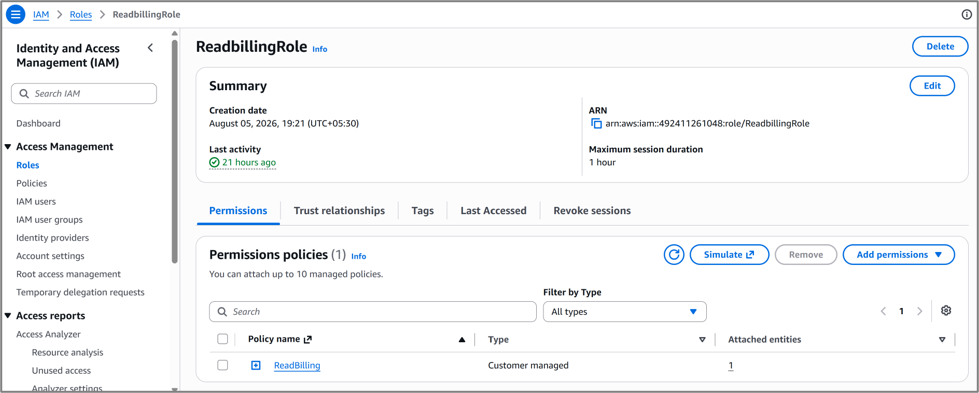This screenshot has width=979, height=393.
Task: Select all policies with the header checkbox
Action: pos(222,339)
